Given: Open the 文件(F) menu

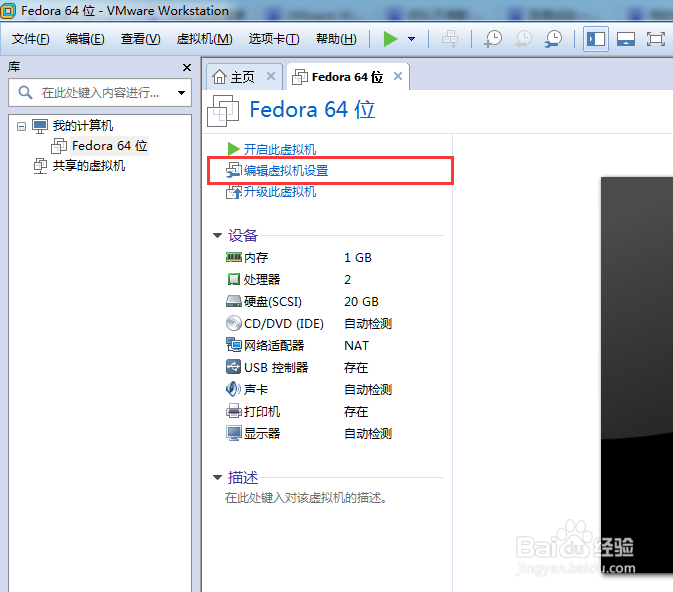Looking at the screenshot, I should (30, 39).
